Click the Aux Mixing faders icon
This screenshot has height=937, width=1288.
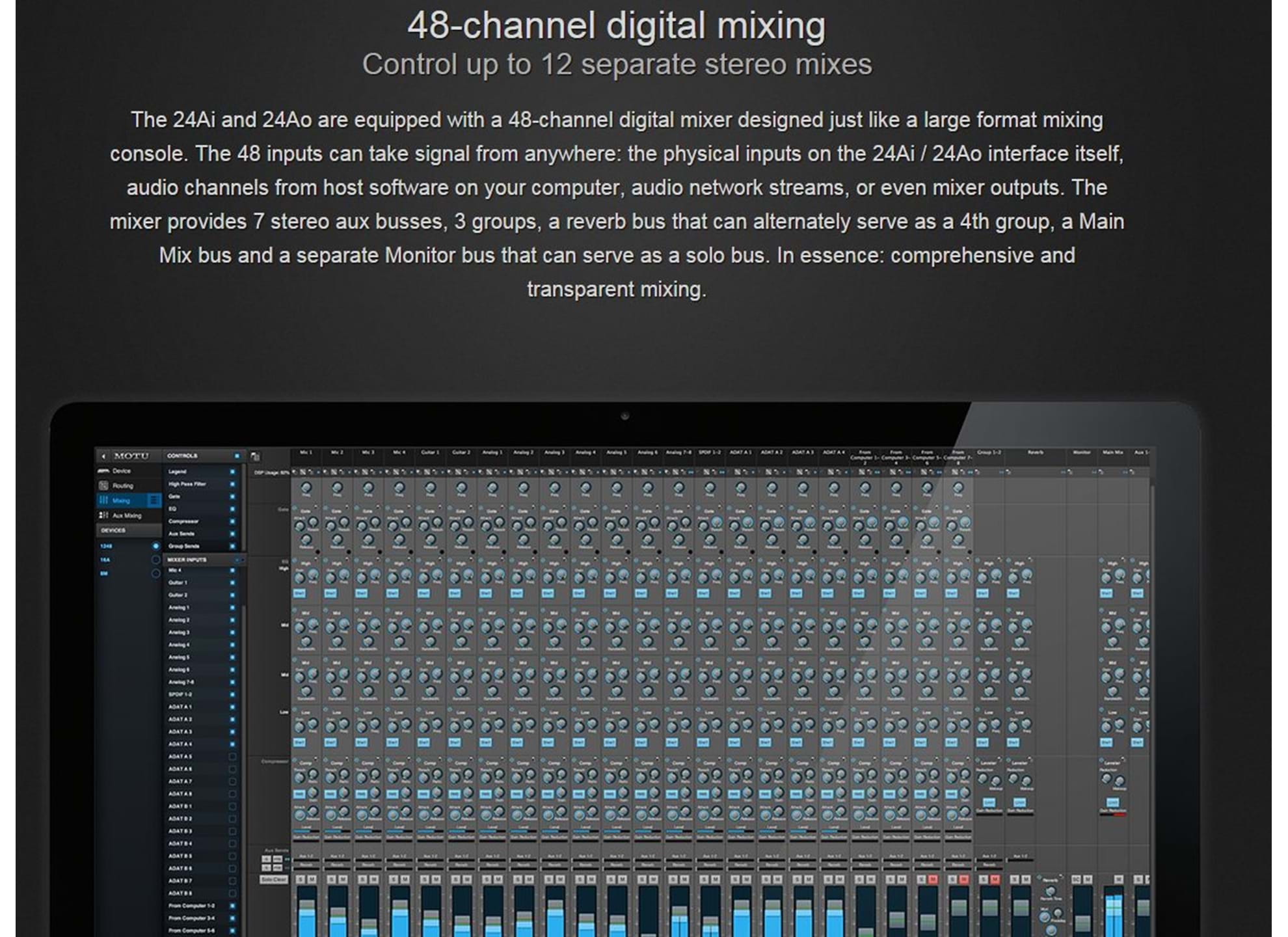(103, 515)
